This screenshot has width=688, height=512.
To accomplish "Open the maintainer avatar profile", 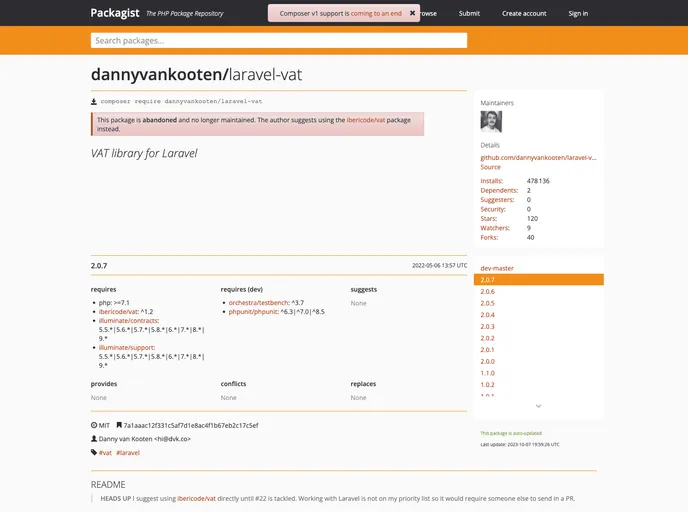I will click(x=491, y=122).
